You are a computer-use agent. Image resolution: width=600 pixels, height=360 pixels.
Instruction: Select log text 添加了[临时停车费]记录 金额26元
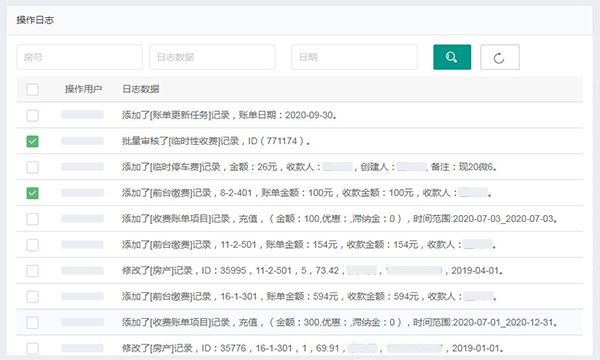click(x=310, y=167)
